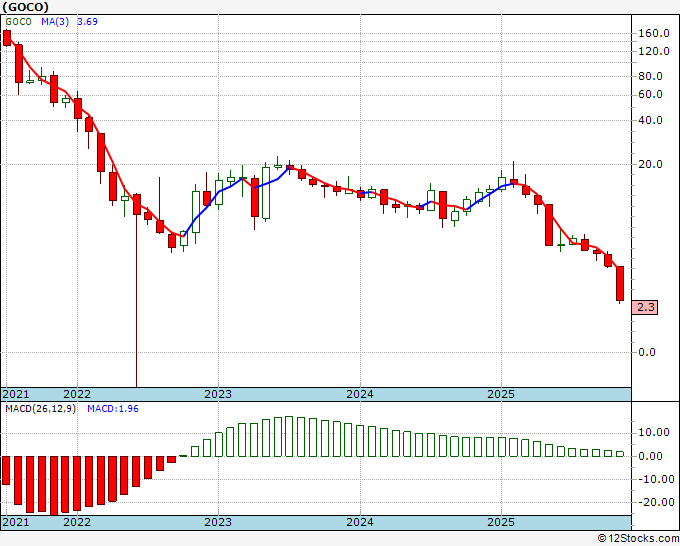Open the 12Stocks.com copyright link
680x546 pixels.
point(638,539)
